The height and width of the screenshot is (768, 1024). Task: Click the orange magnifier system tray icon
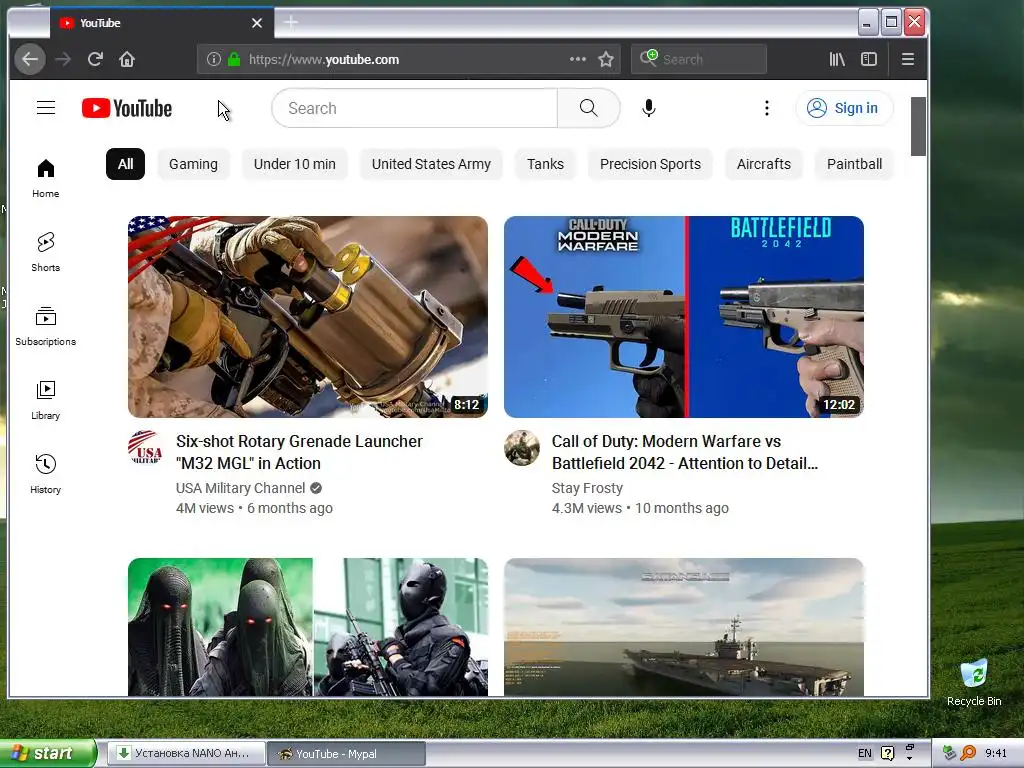tap(968, 753)
